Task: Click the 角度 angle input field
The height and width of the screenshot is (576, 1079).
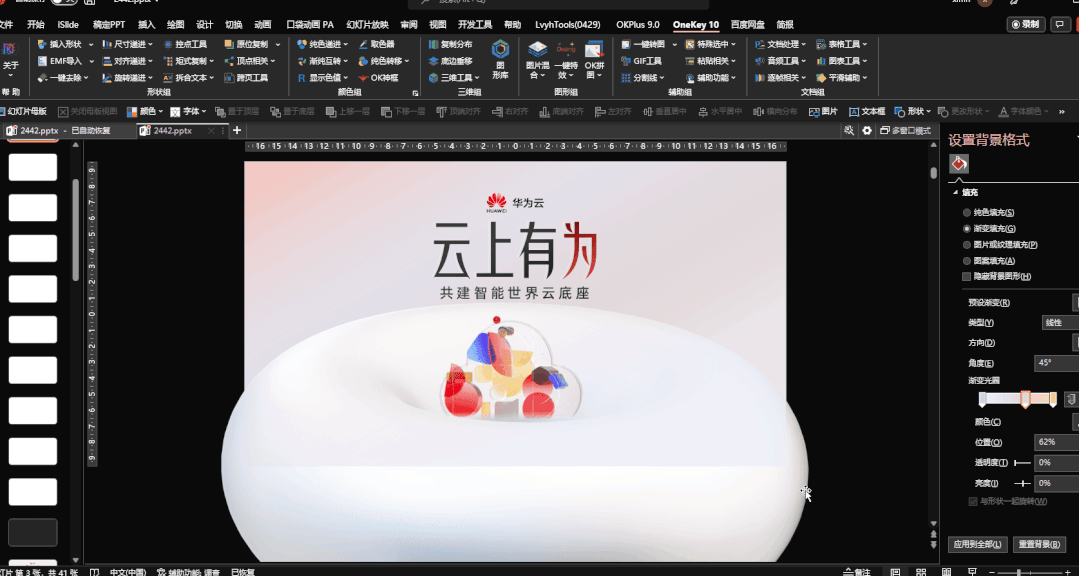Action: click(x=1056, y=363)
